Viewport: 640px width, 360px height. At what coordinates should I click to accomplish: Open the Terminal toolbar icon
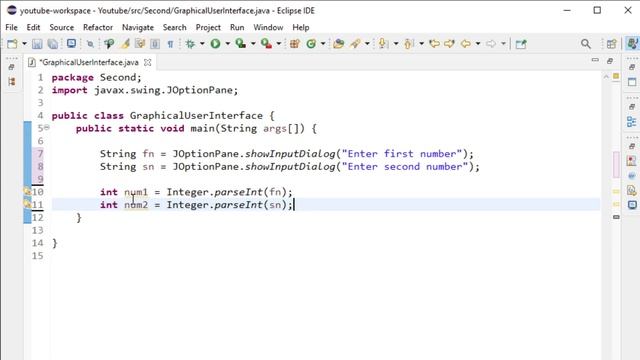pyautogui.click(x=71, y=43)
